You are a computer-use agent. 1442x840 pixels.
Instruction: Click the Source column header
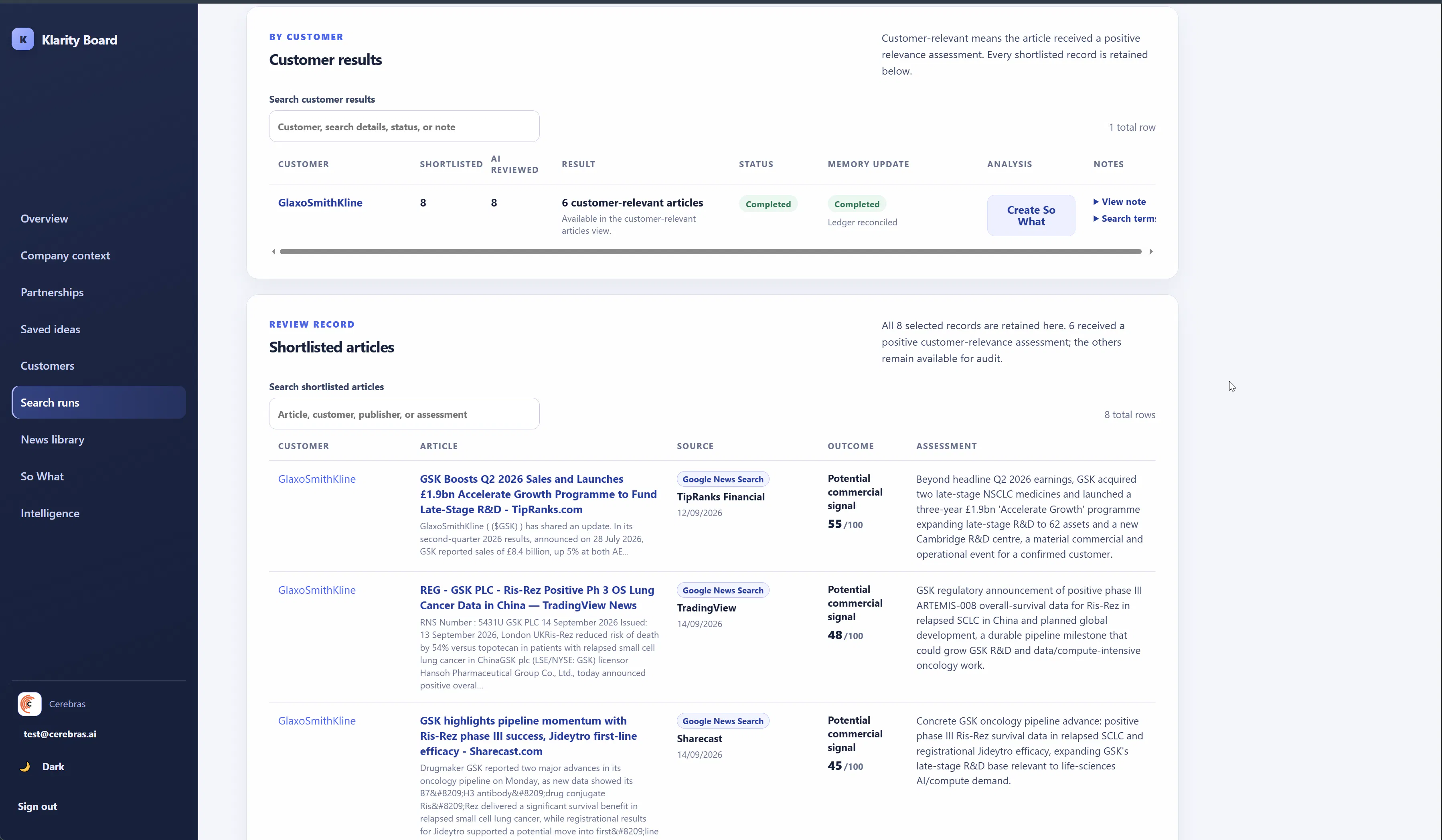(x=695, y=446)
